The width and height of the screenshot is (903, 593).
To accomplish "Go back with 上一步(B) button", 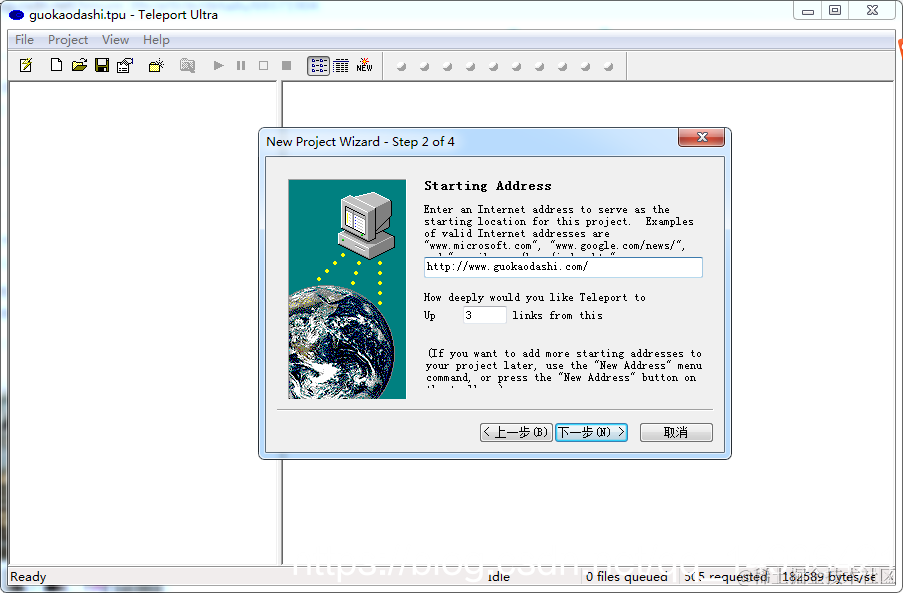I will (x=516, y=432).
